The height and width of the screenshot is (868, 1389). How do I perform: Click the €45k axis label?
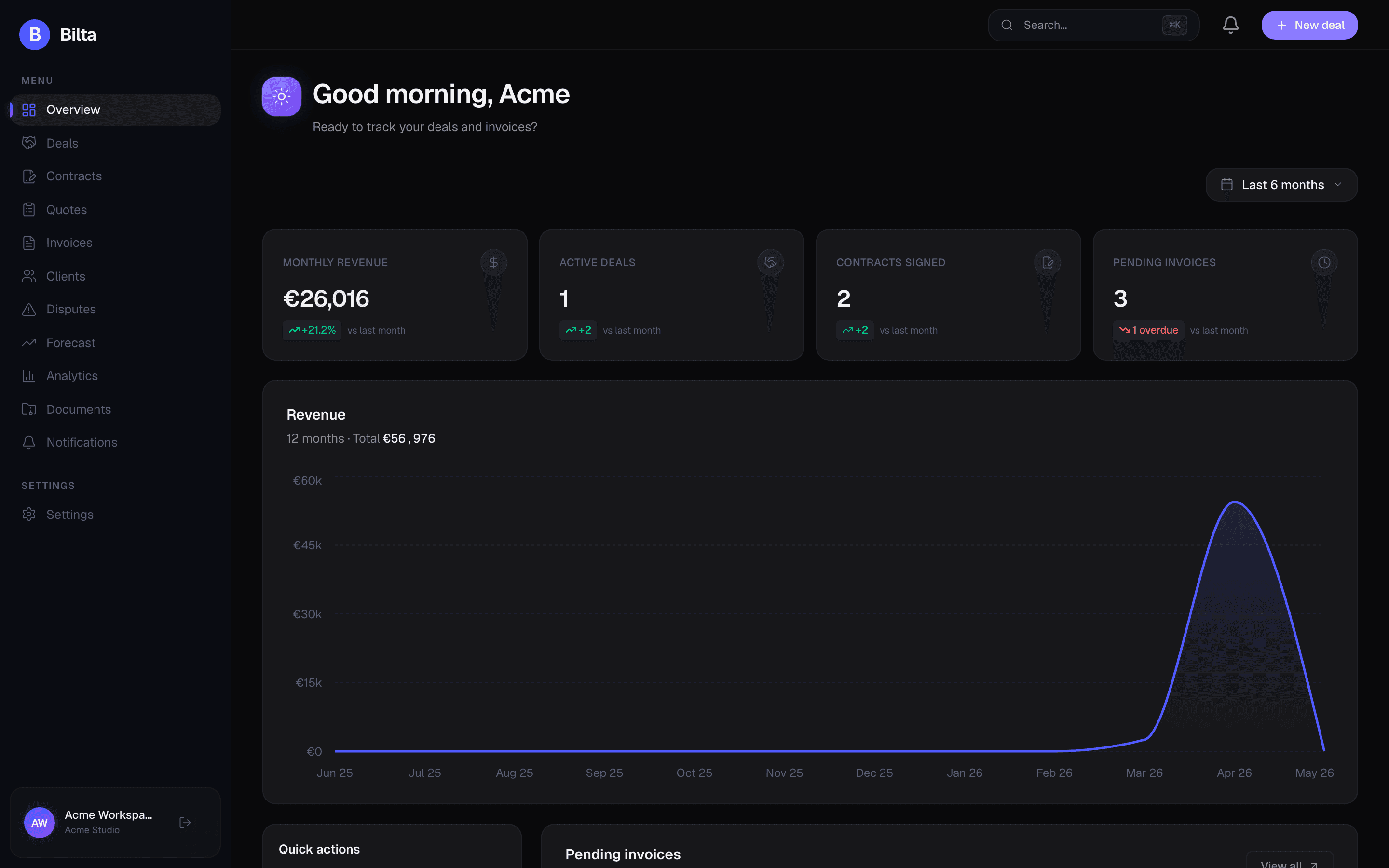307,545
